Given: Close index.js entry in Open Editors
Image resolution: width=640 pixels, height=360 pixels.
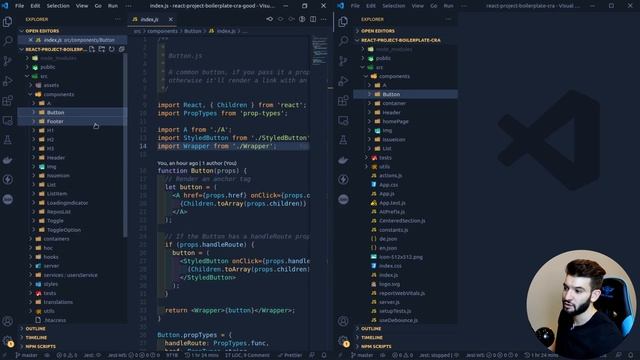Looking at the screenshot, I should [x=31, y=40].
